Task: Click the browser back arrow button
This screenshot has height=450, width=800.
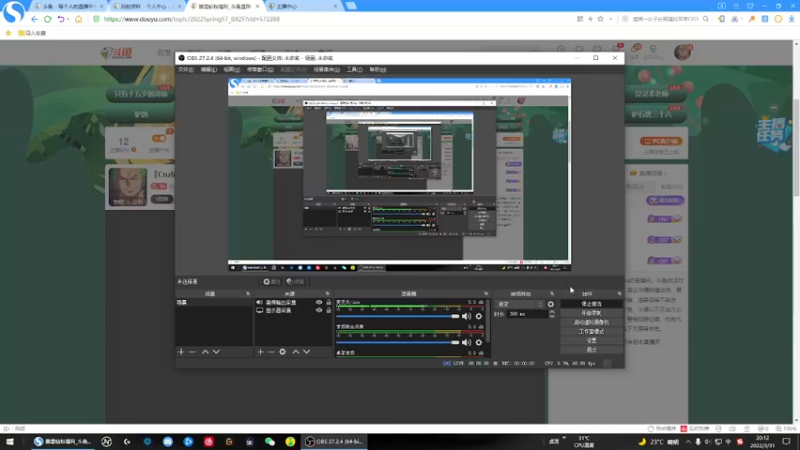Action: click(x=34, y=19)
